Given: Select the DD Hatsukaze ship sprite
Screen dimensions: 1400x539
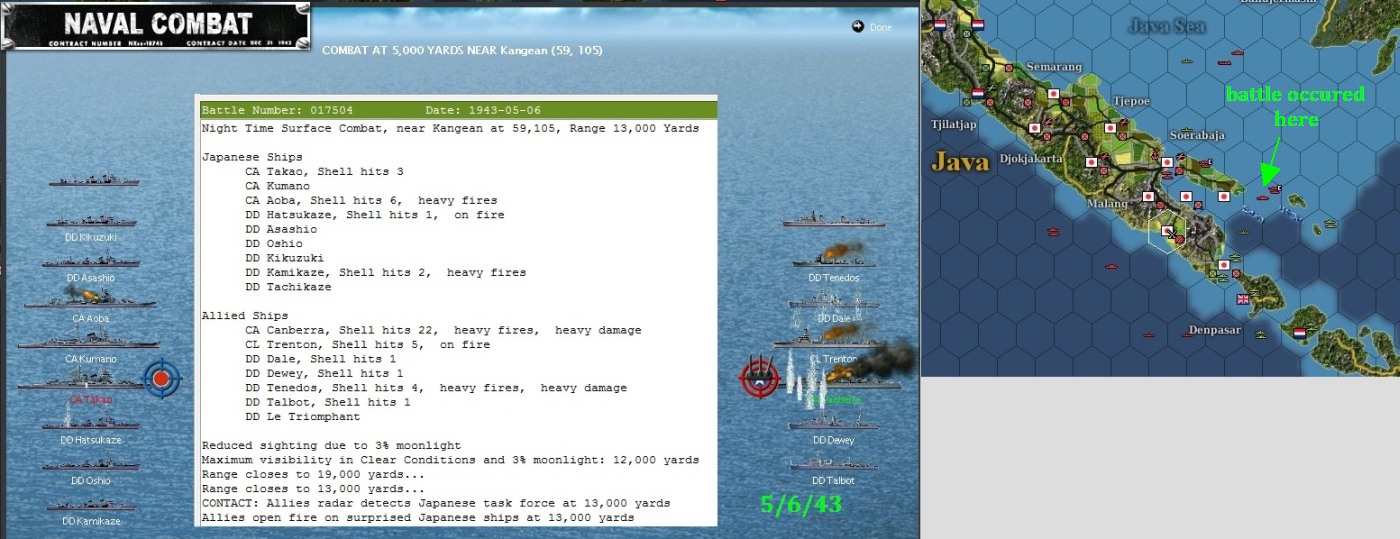Looking at the screenshot, I should [92, 422].
